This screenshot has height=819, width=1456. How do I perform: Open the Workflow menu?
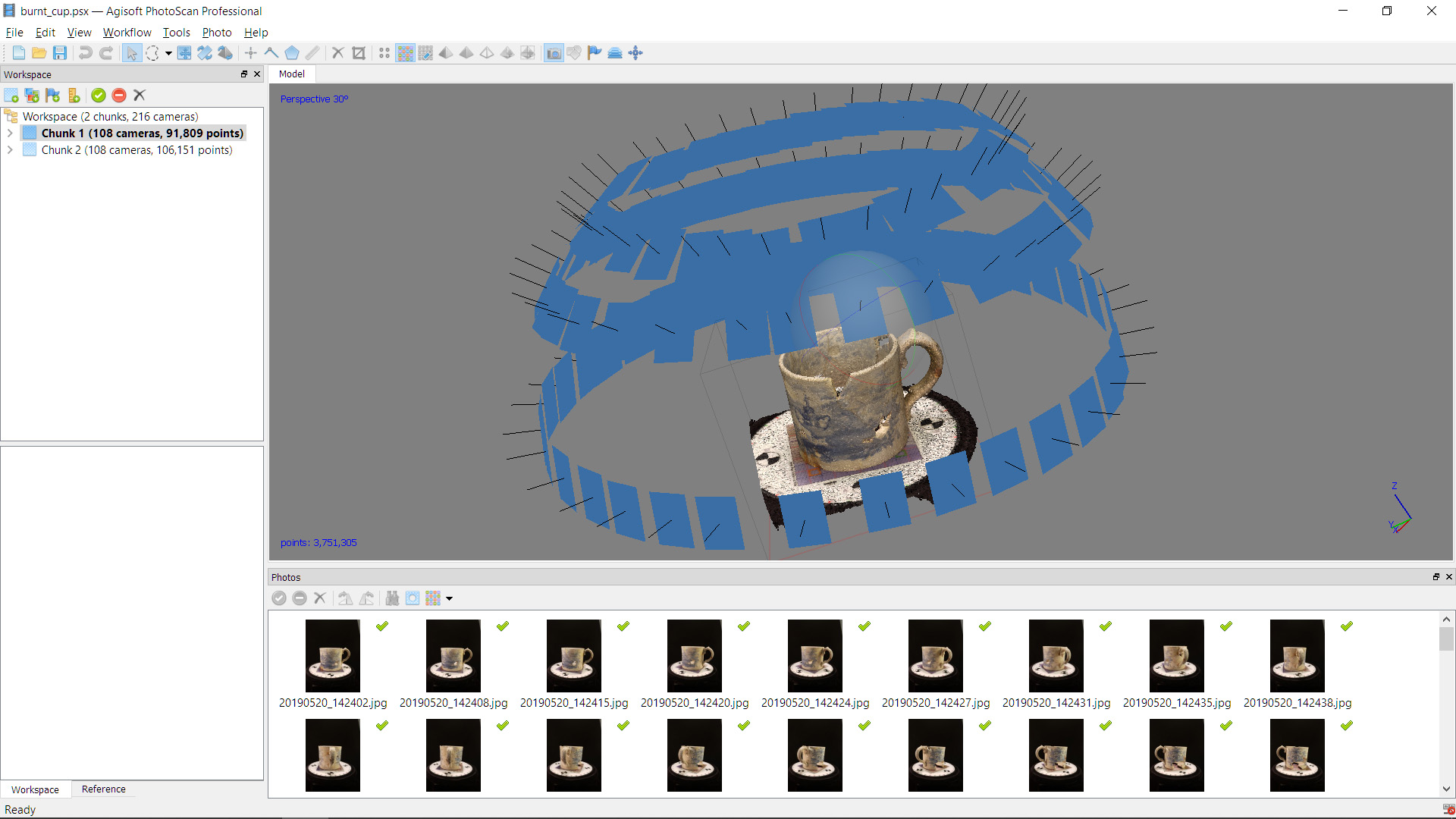point(127,33)
